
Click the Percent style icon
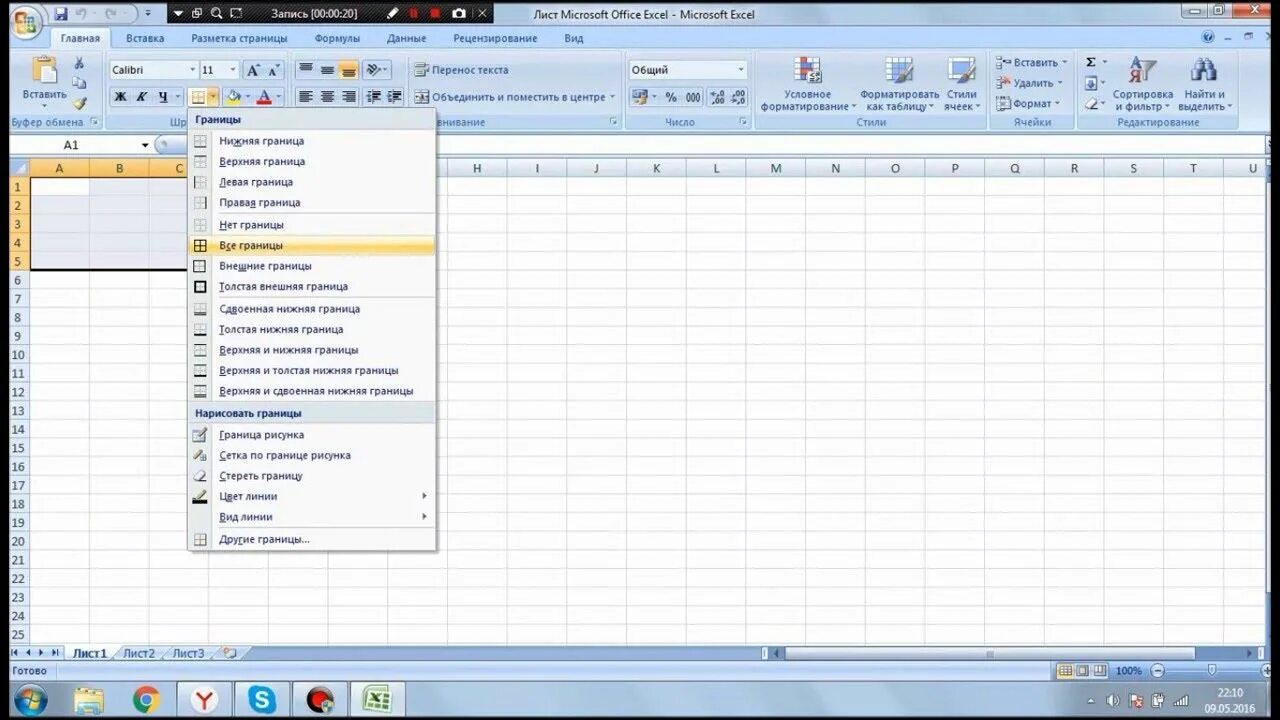tap(671, 97)
